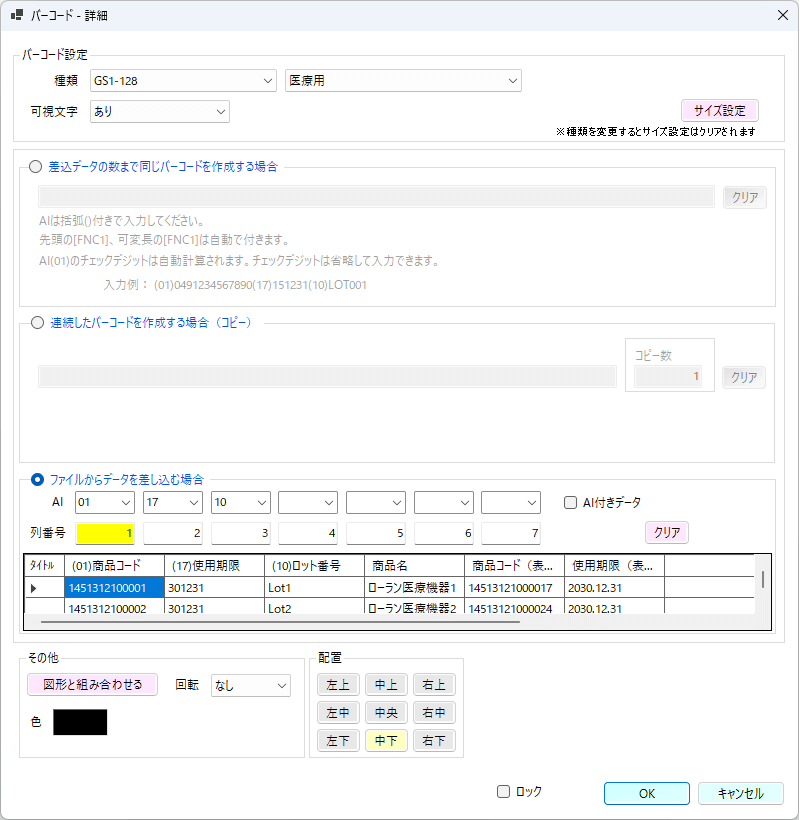800x820 pixels.
Task: Dismiss the dialog with キャンセル
Action: pyautogui.click(x=739, y=793)
